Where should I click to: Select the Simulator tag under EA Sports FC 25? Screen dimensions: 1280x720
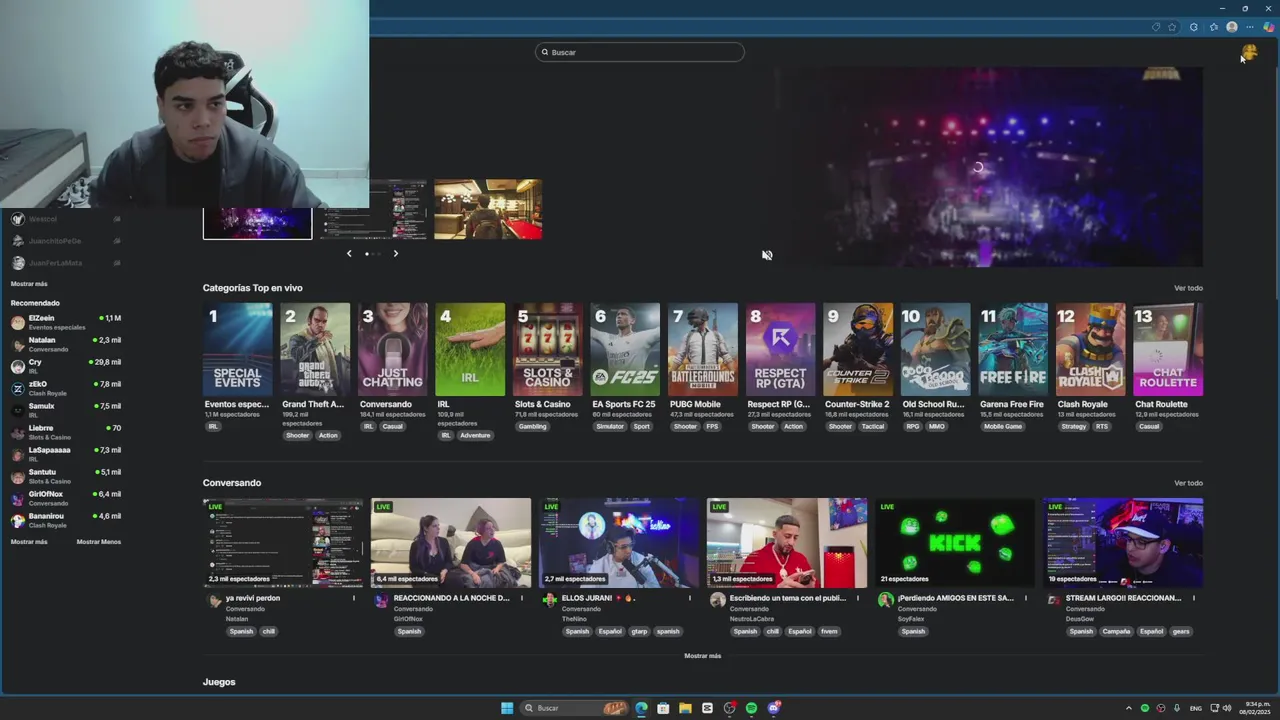click(610, 426)
